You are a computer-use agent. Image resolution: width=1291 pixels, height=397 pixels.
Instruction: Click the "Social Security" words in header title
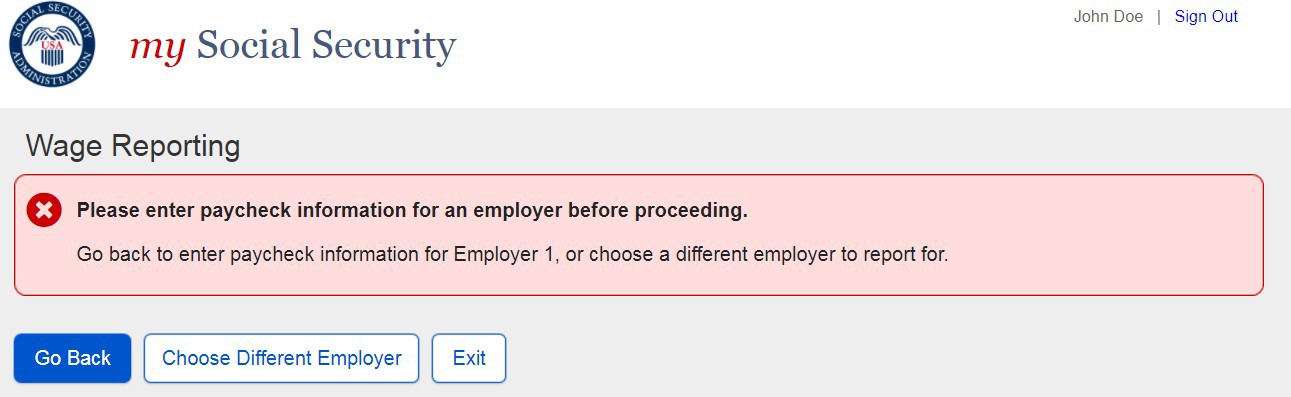click(x=326, y=46)
